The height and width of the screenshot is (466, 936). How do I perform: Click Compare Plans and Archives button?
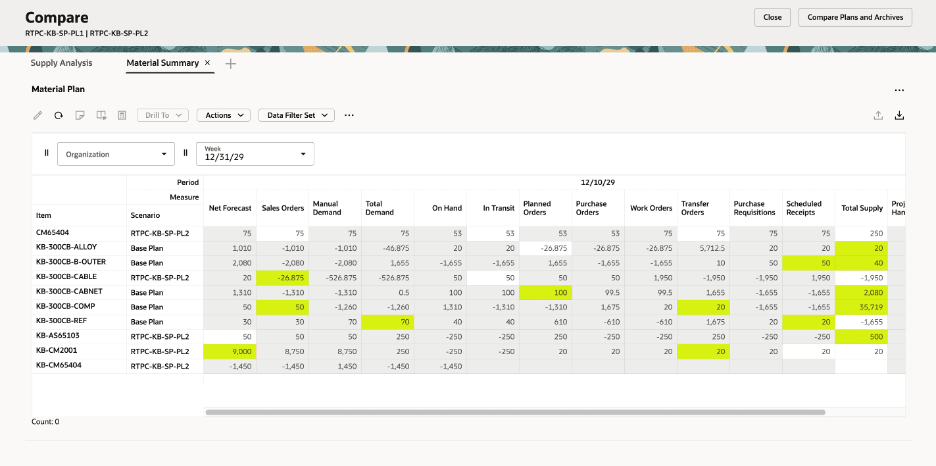pyautogui.click(x=855, y=17)
